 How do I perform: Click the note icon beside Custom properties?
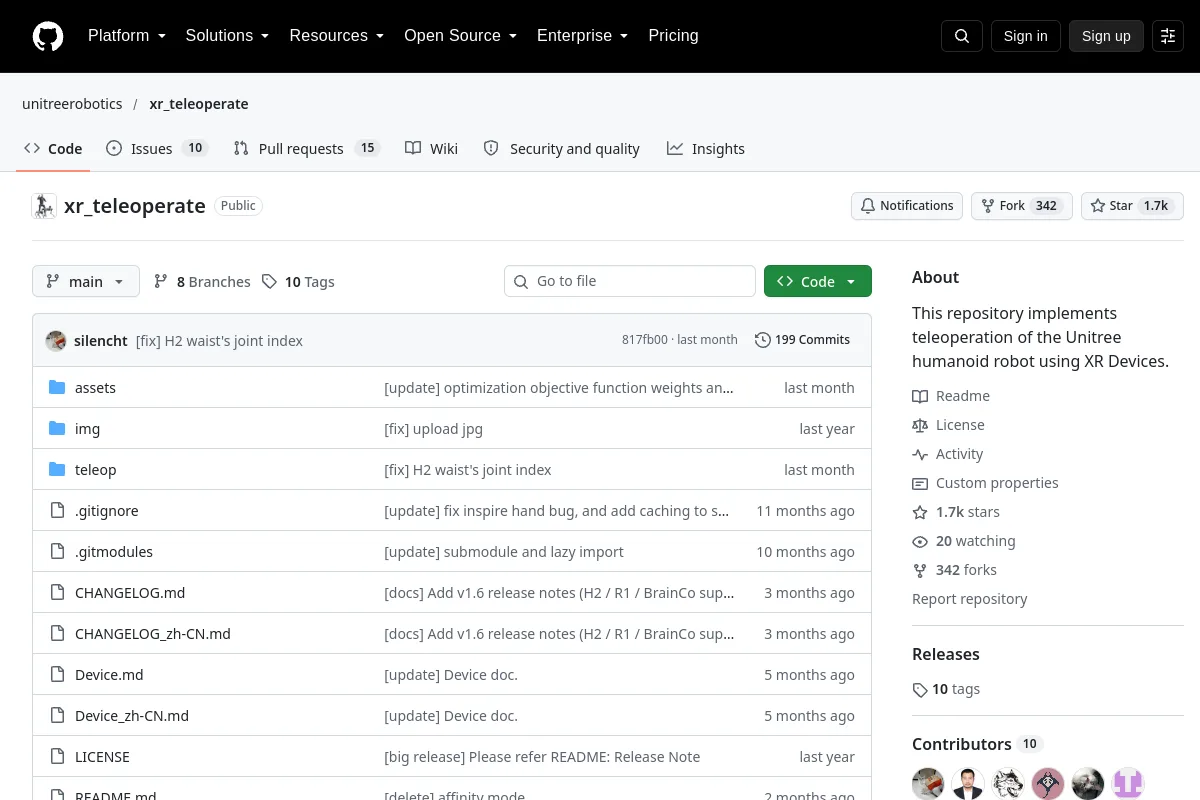coord(920,483)
